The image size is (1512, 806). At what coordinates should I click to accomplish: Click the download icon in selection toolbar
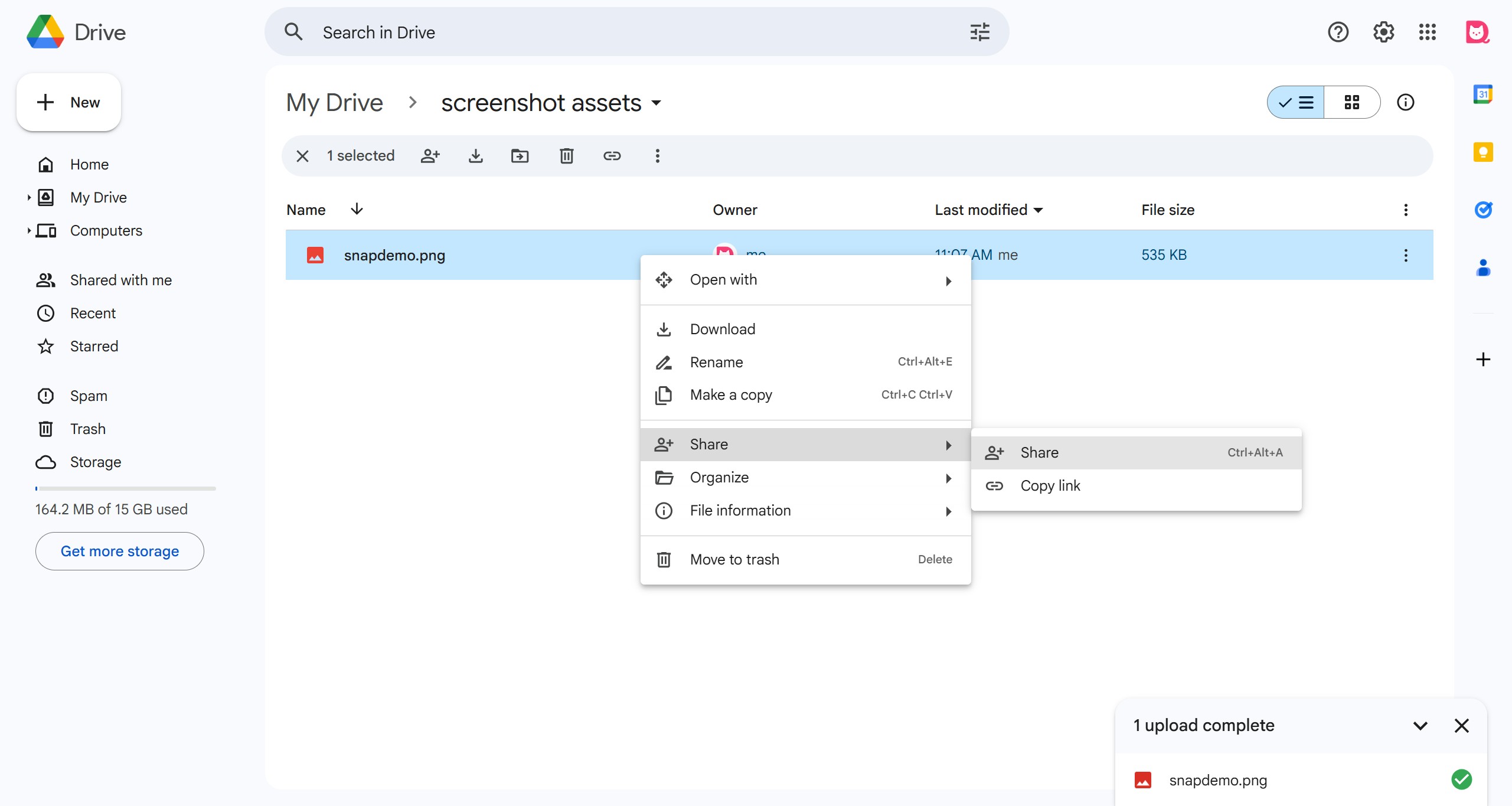pyautogui.click(x=475, y=156)
